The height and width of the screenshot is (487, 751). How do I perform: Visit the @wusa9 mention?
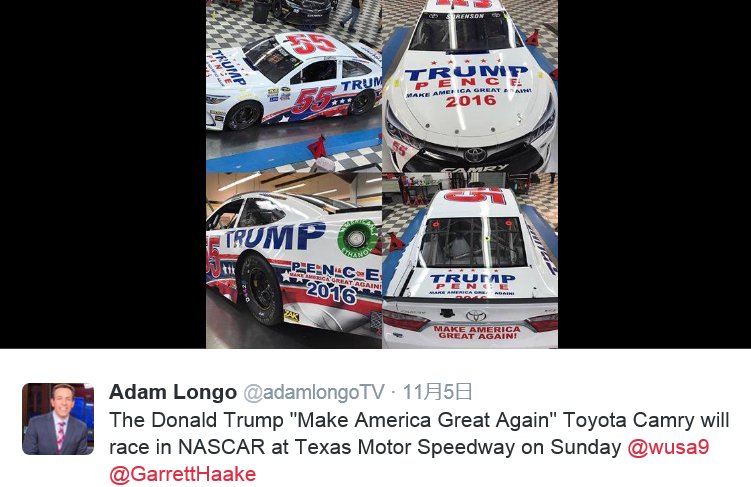point(668,447)
